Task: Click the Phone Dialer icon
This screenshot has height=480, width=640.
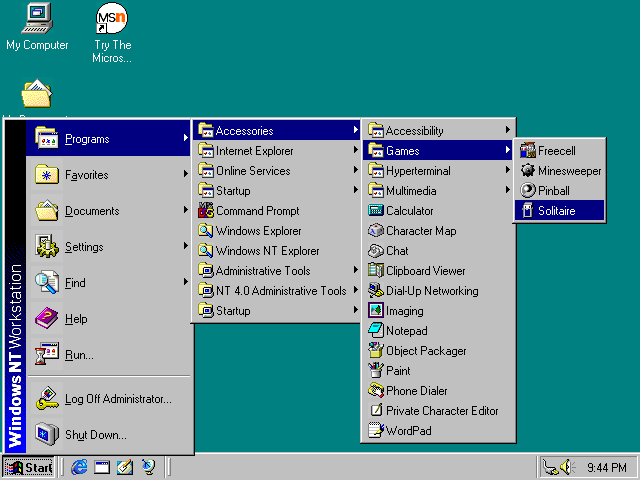Action: [376, 391]
